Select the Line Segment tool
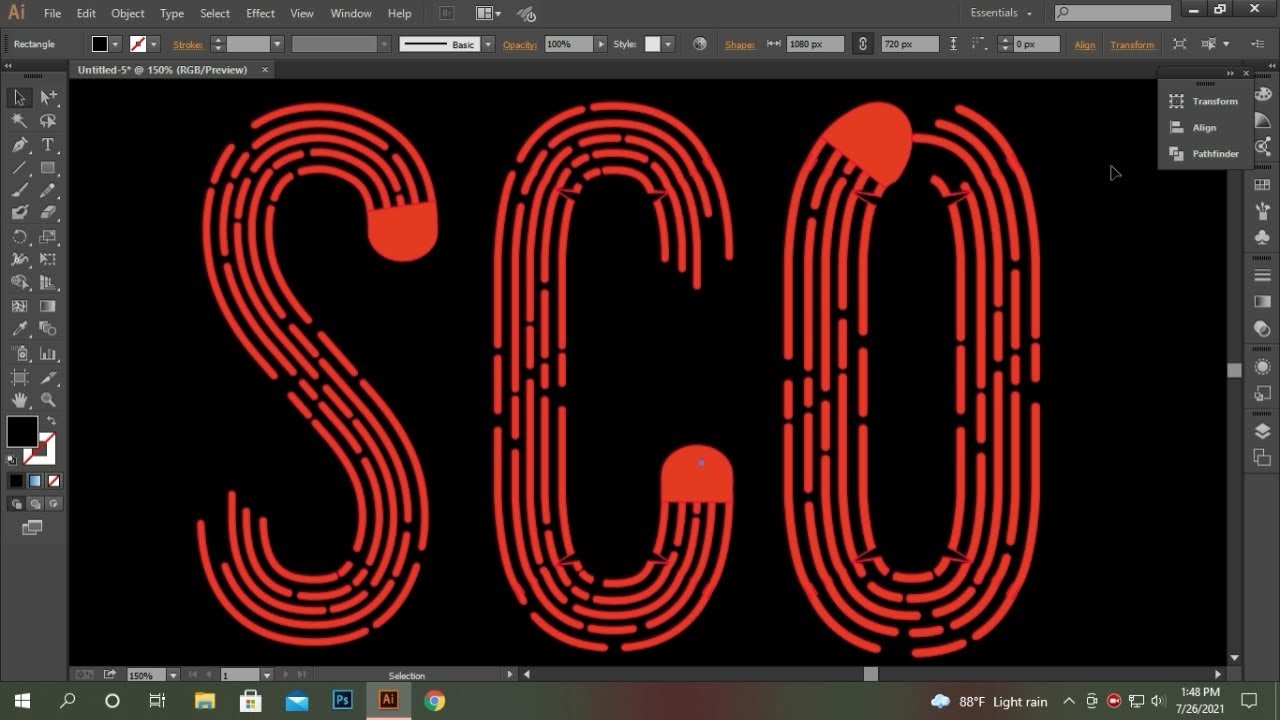The image size is (1280, 720). 19,168
